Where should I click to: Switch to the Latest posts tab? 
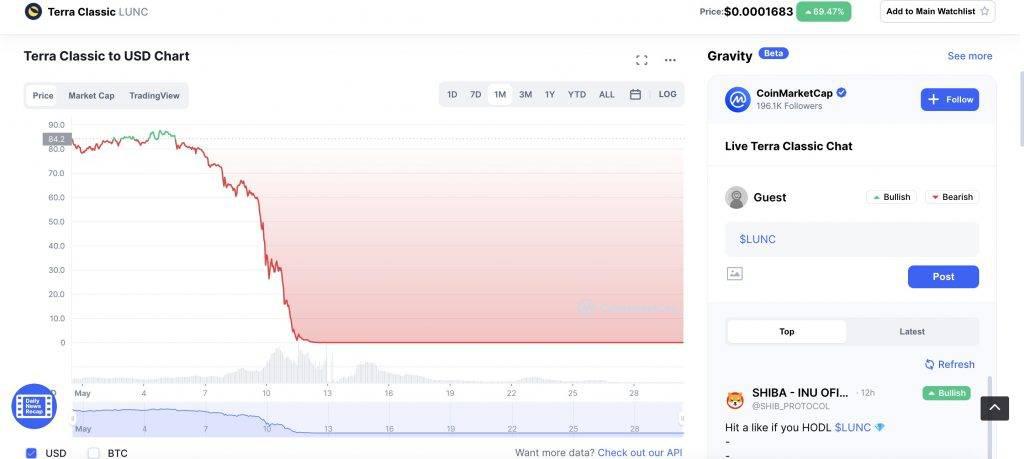click(911, 332)
